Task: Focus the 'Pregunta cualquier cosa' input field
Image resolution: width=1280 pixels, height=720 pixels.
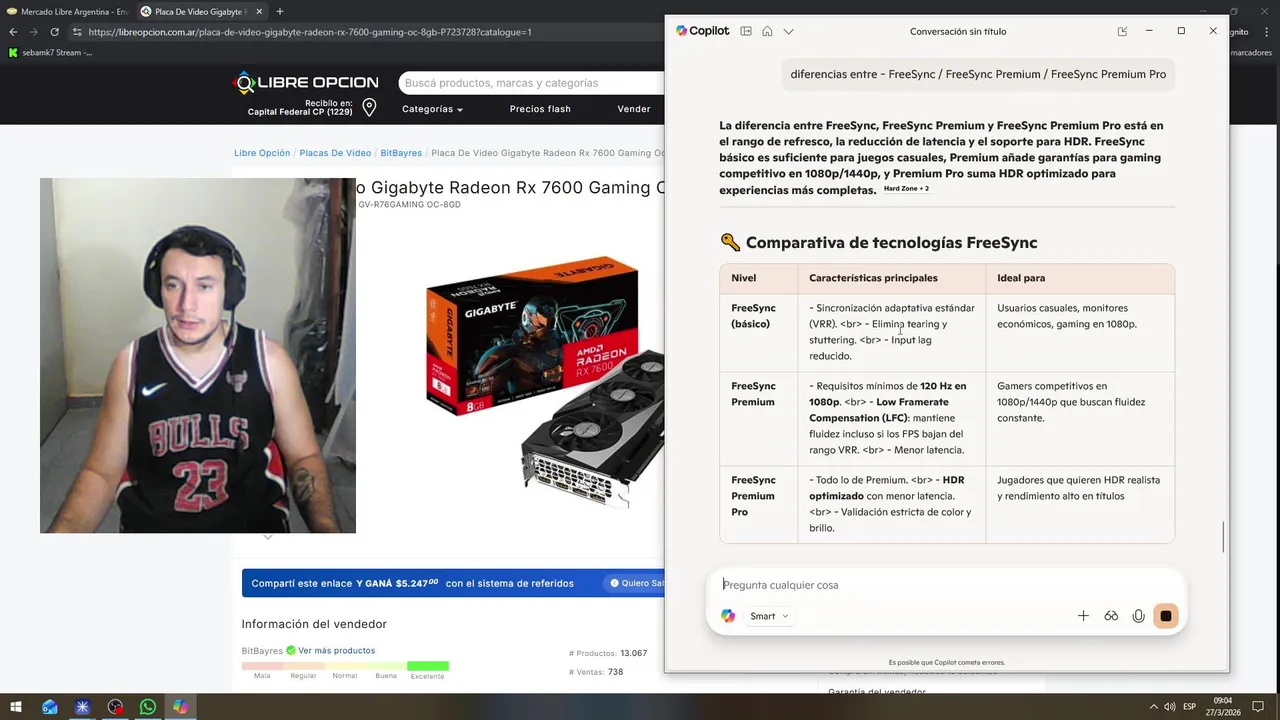Action: point(945,585)
